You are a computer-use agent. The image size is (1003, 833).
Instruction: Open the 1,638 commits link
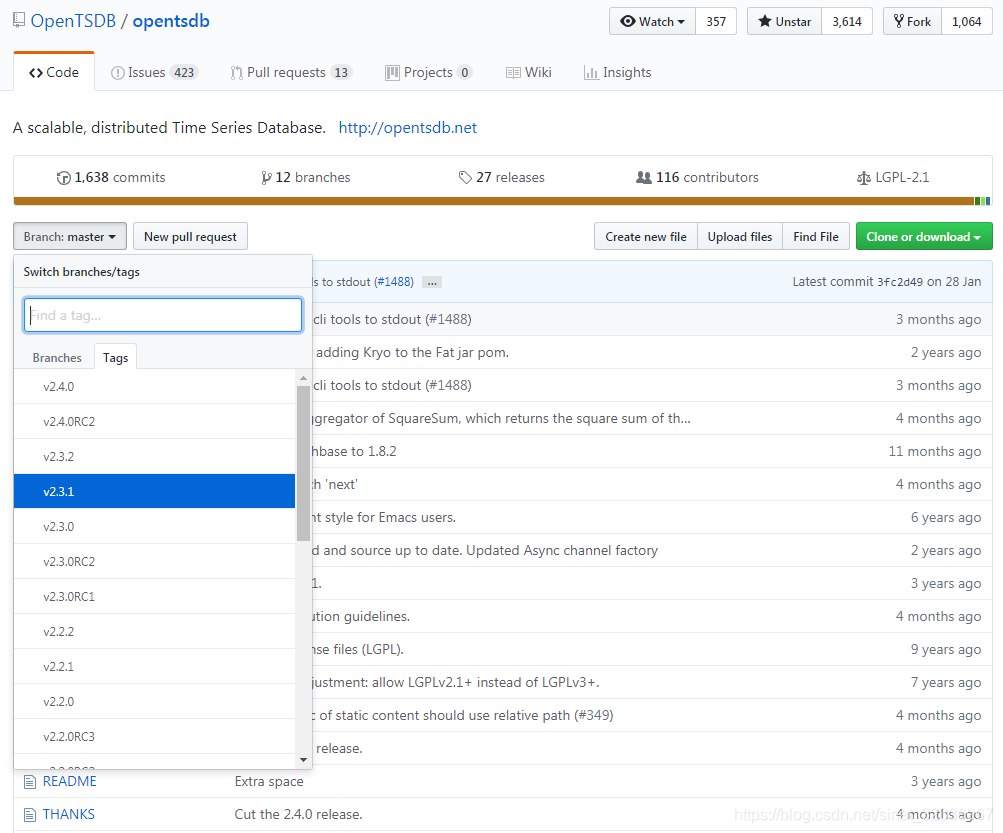[111, 177]
